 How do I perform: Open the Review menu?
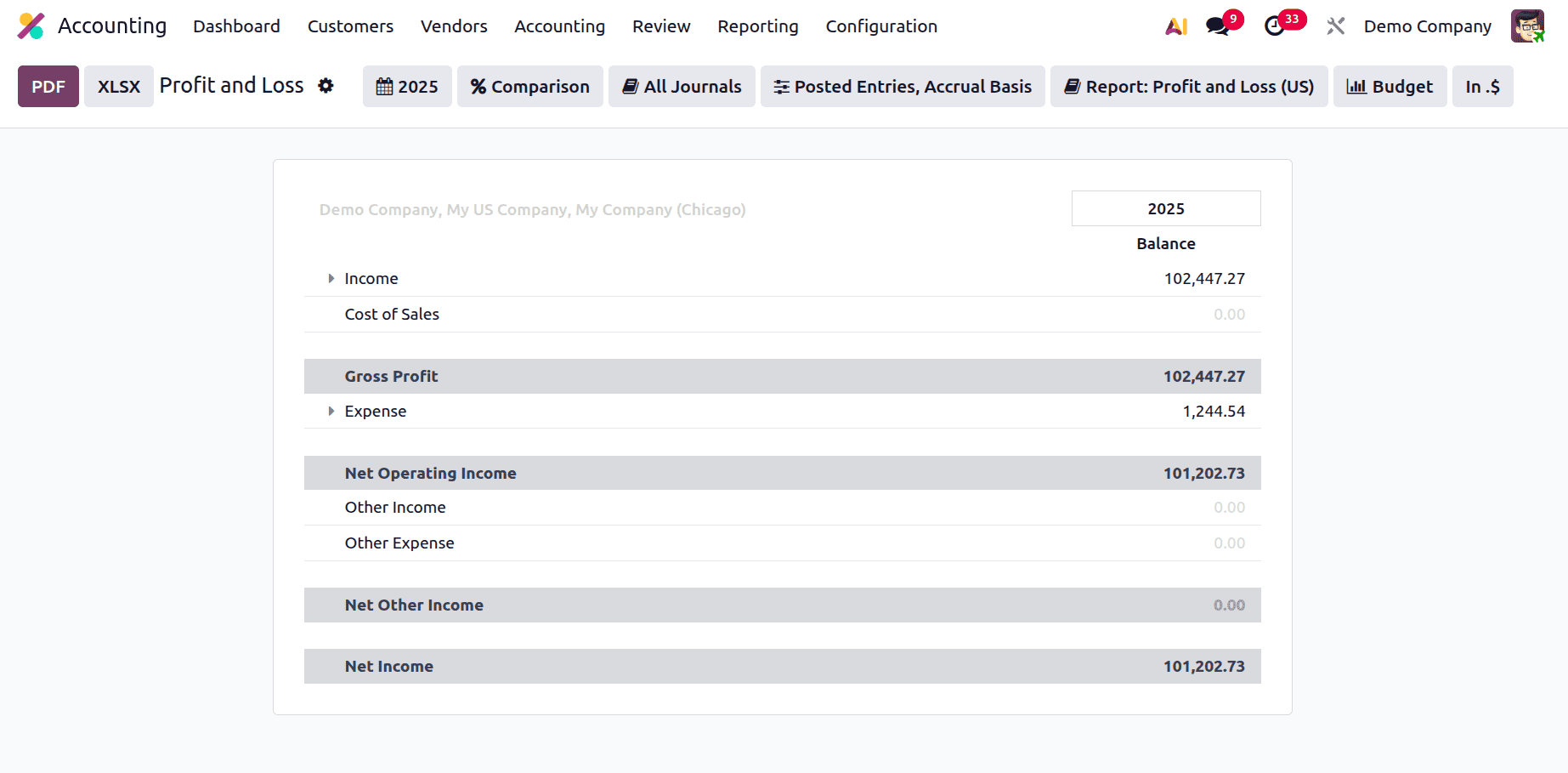tap(661, 26)
